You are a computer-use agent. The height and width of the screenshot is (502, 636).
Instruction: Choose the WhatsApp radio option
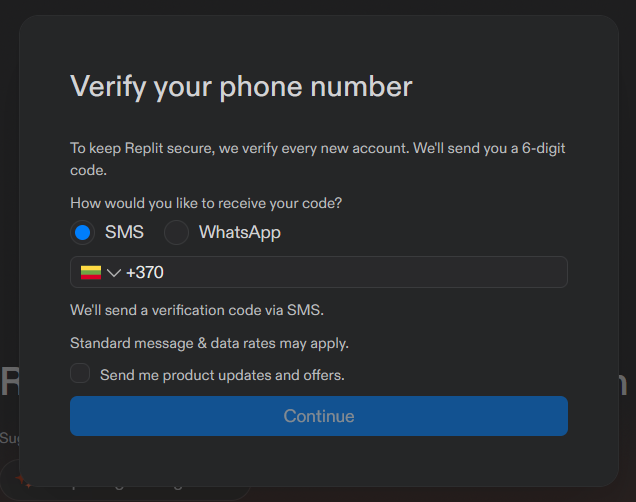[176, 232]
